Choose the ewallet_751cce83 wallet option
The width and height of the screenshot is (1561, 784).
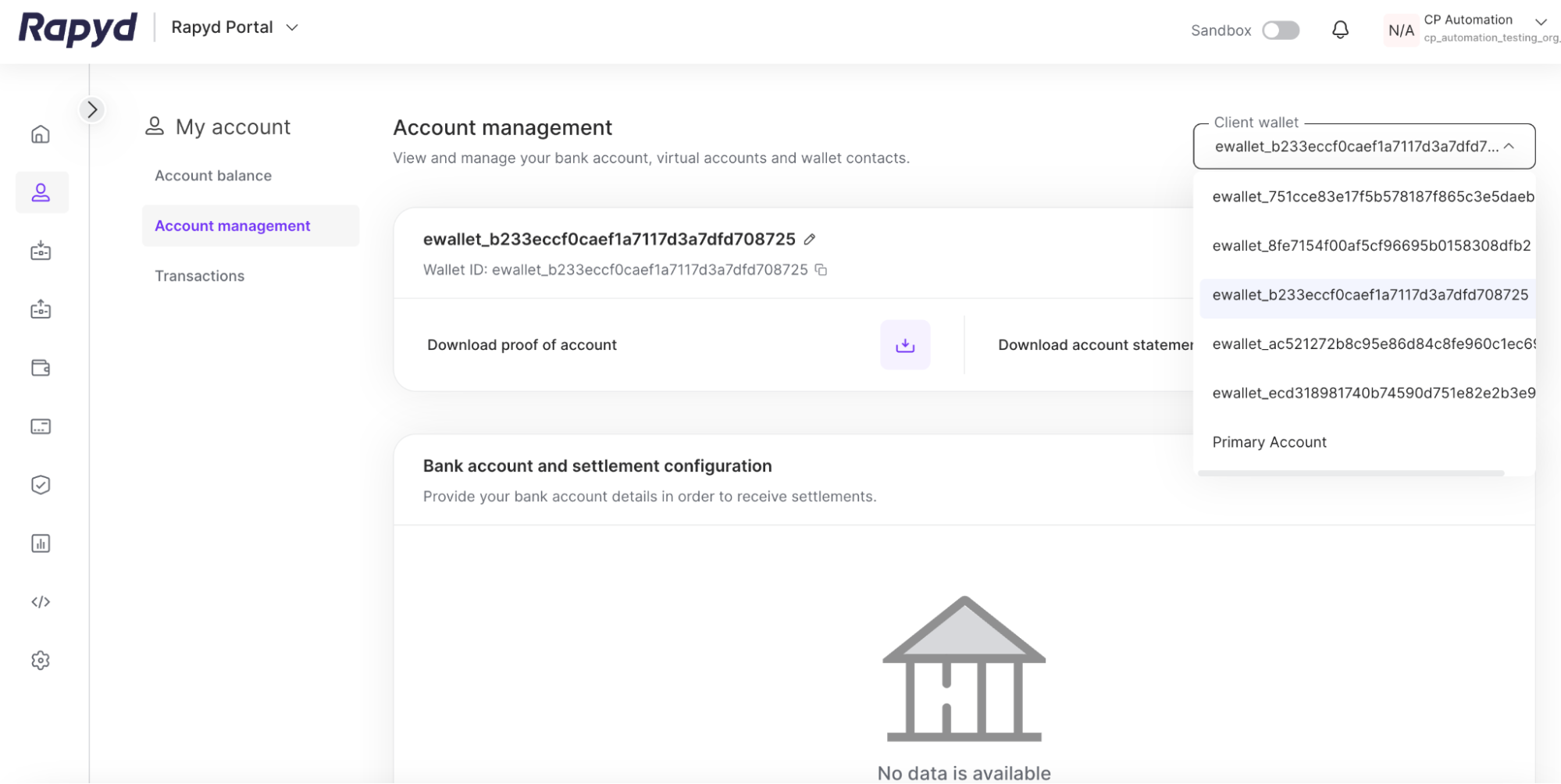[1371, 197]
